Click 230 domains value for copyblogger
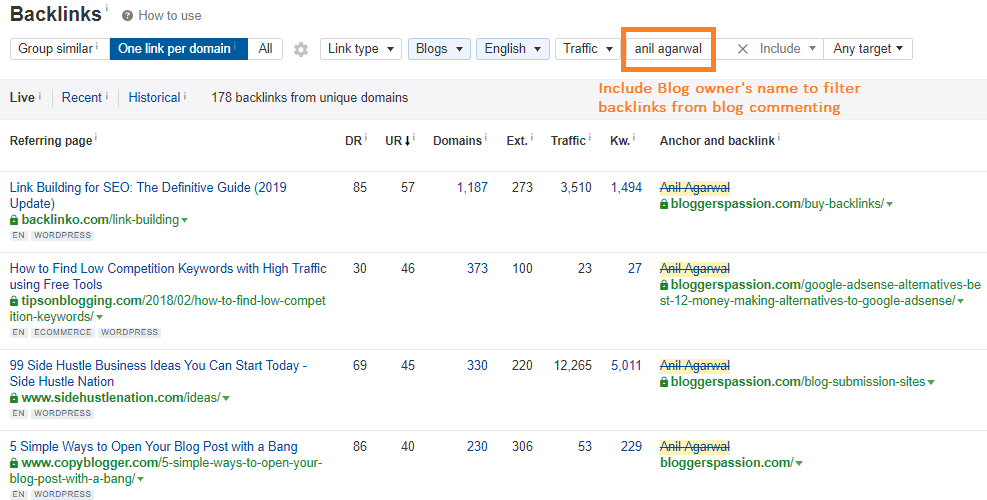This screenshot has width=987, height=500. (x=477, y=446)
